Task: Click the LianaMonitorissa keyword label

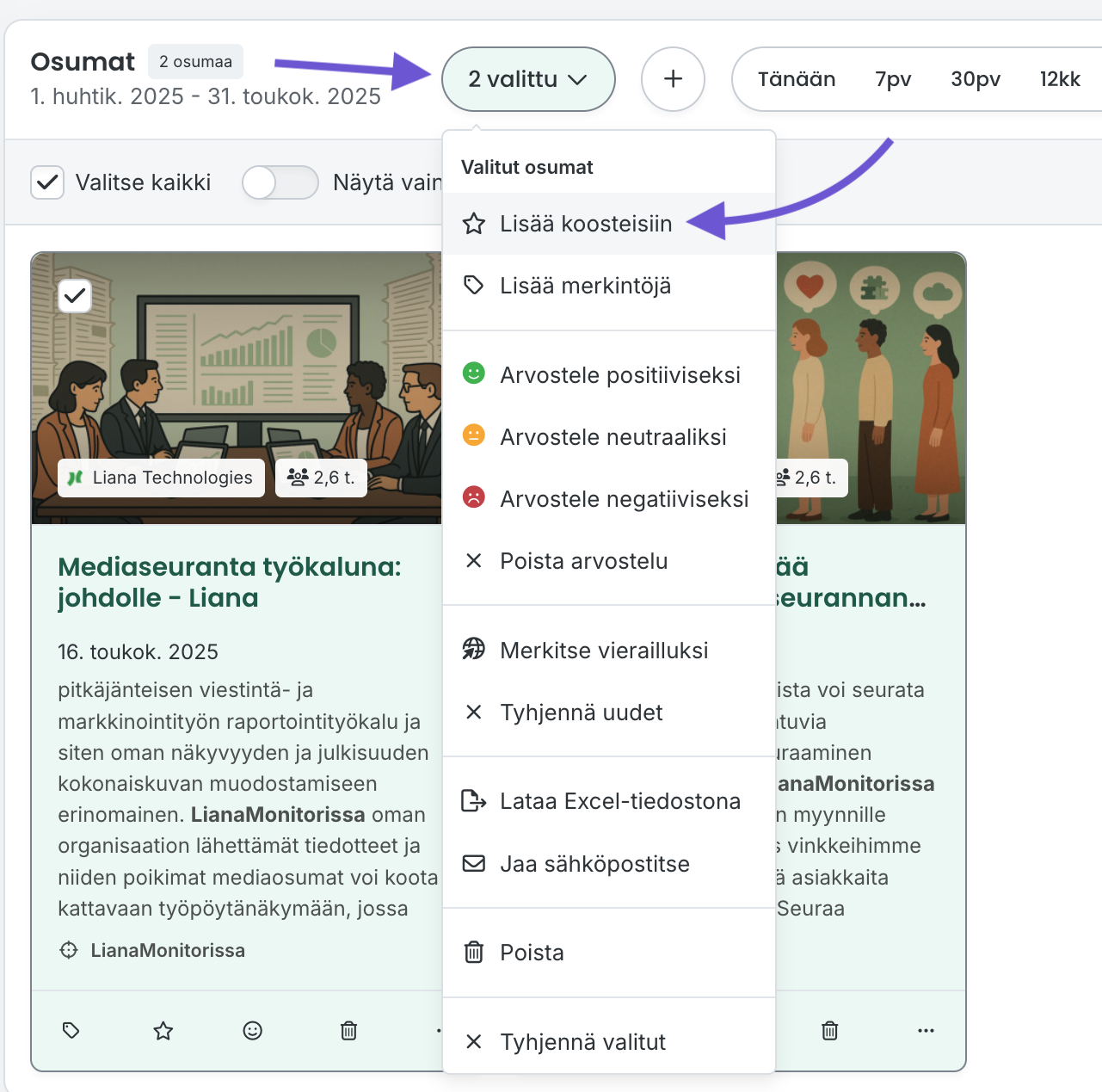Action: [x=168, y=951]
